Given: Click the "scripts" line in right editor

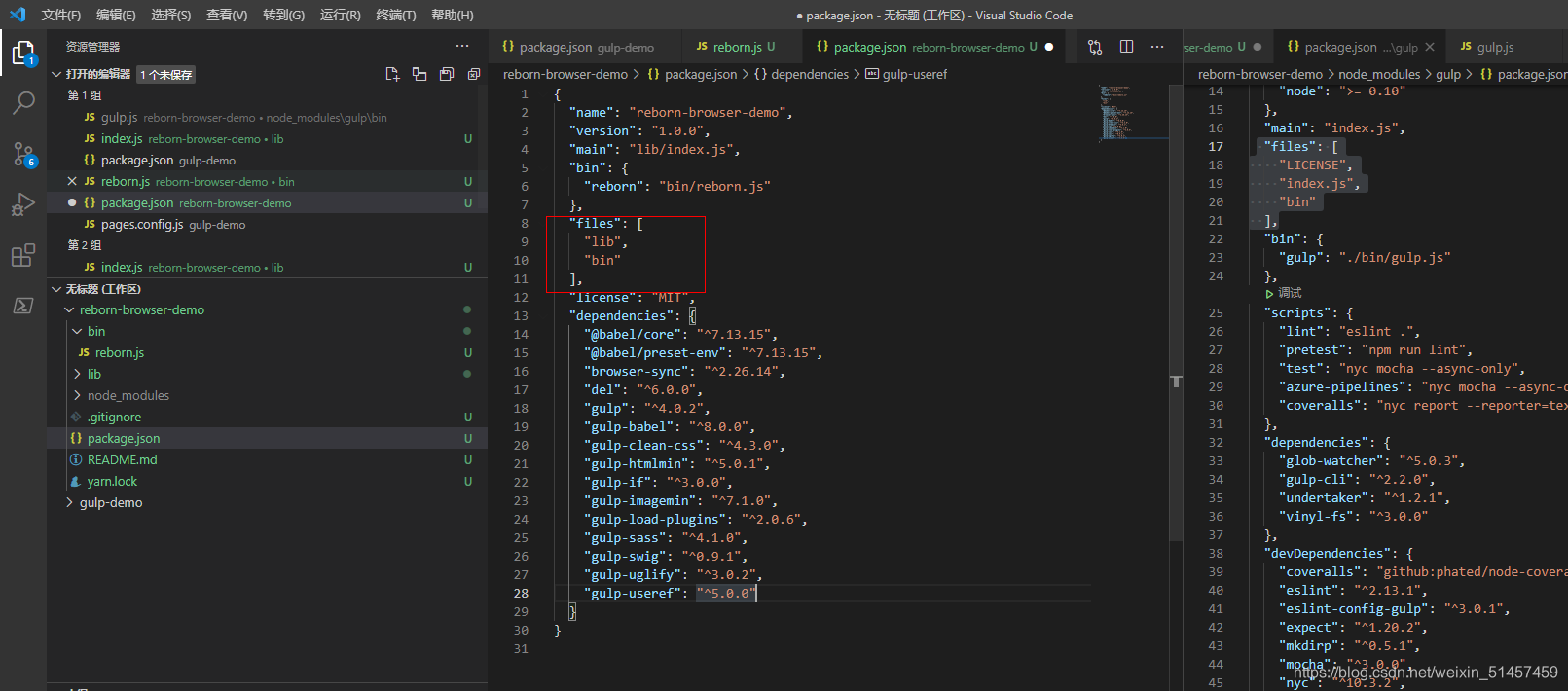Looking at the screenshot, I should 1308,312.
